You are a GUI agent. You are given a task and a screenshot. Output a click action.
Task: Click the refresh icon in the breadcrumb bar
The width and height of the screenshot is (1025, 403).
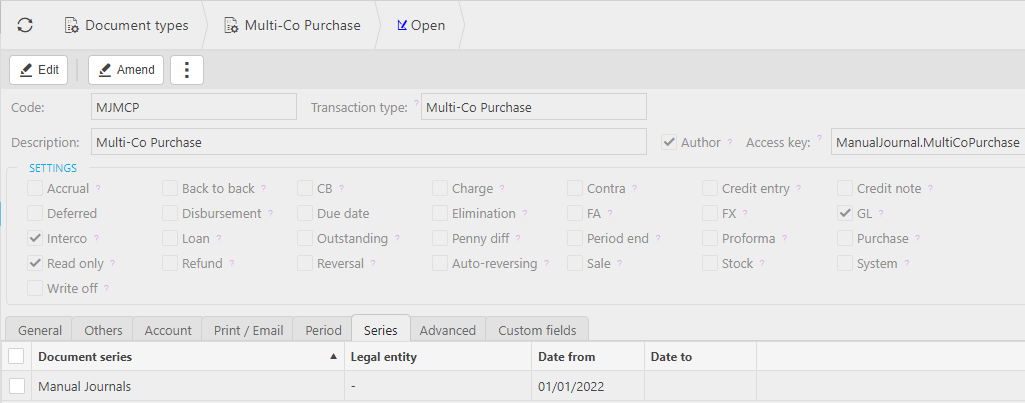pyautogui.click(x=25, y=25)
